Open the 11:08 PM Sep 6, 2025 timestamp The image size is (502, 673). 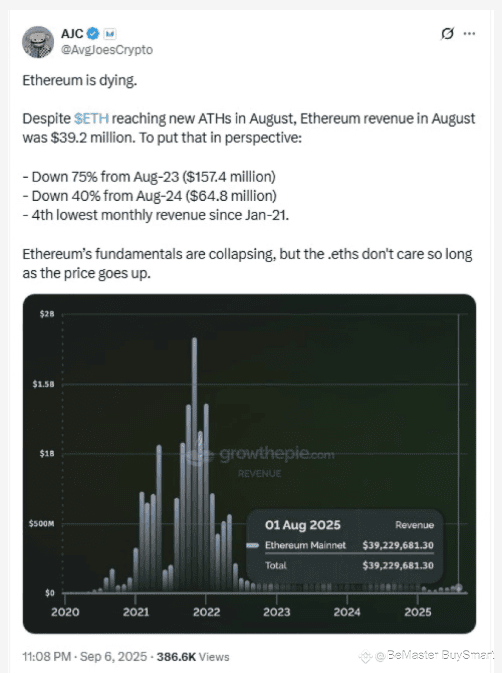(x=85, y=657)
